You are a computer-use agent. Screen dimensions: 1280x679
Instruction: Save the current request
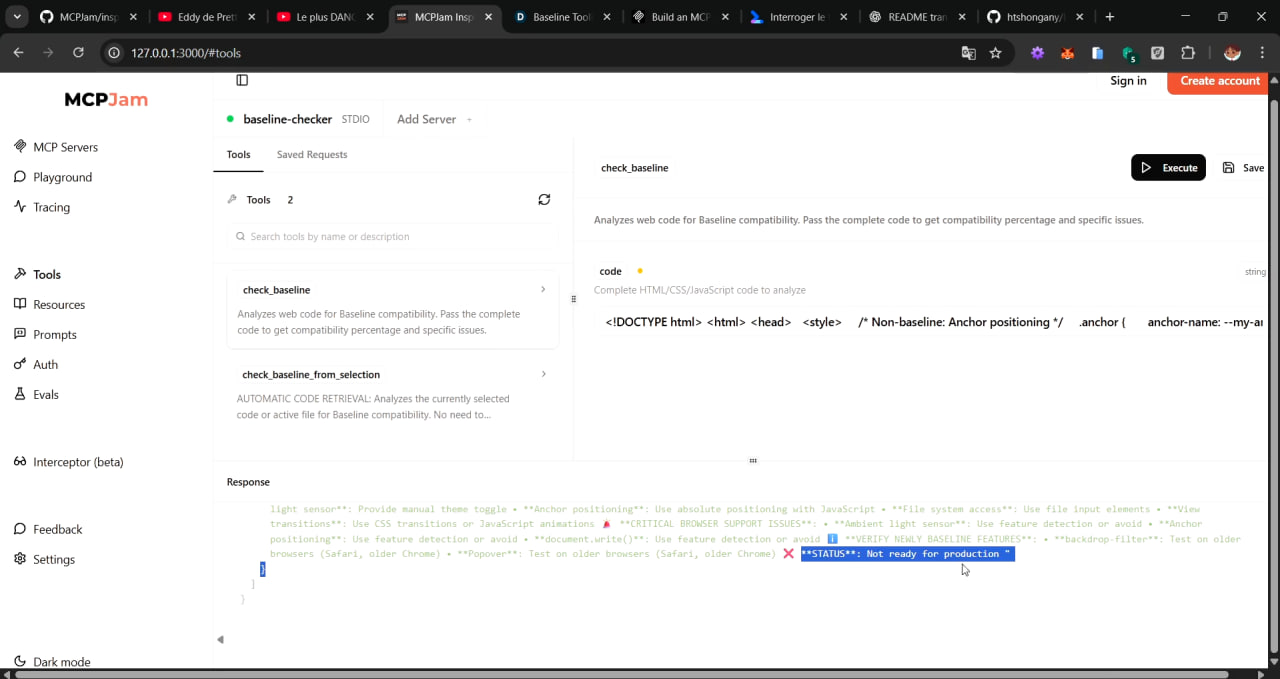point(1243,168)
